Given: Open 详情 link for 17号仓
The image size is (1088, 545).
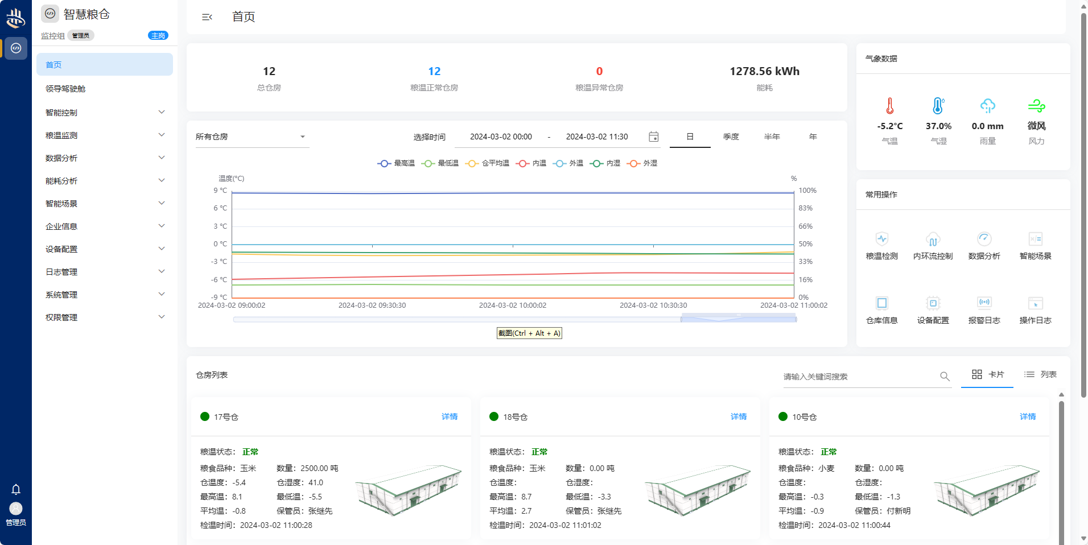Looking at the screenshot, I should (x=449, y=417).
